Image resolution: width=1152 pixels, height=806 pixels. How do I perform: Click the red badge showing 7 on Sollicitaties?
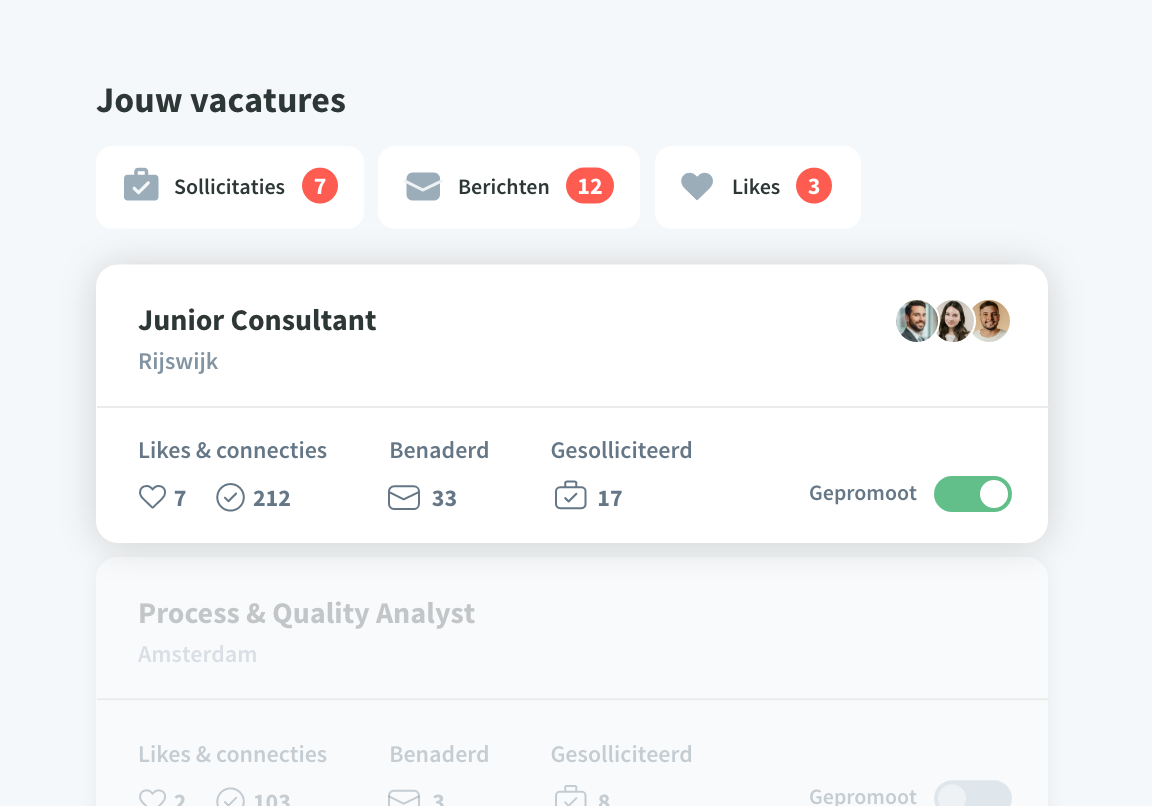pyautogui.click(x=320, y=187)
